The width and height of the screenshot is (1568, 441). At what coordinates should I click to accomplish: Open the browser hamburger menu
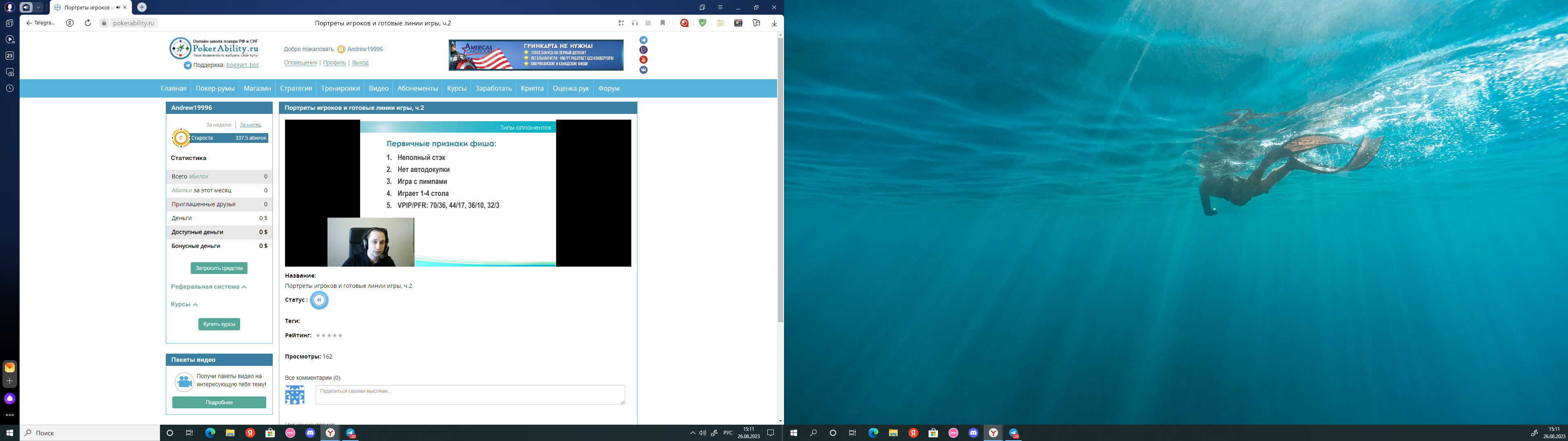pos(720,7)
